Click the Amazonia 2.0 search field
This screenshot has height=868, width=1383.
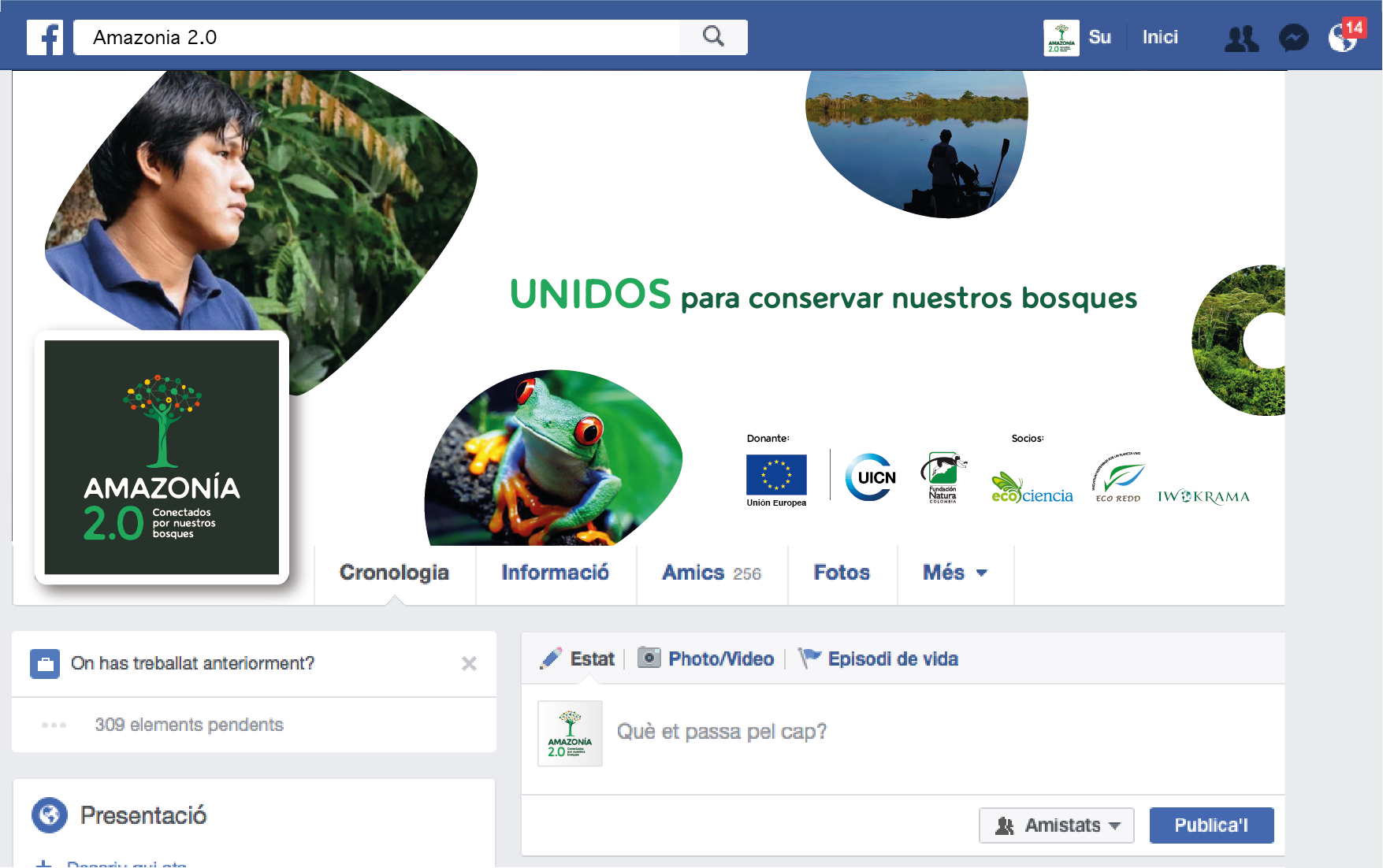coord(377,37)
